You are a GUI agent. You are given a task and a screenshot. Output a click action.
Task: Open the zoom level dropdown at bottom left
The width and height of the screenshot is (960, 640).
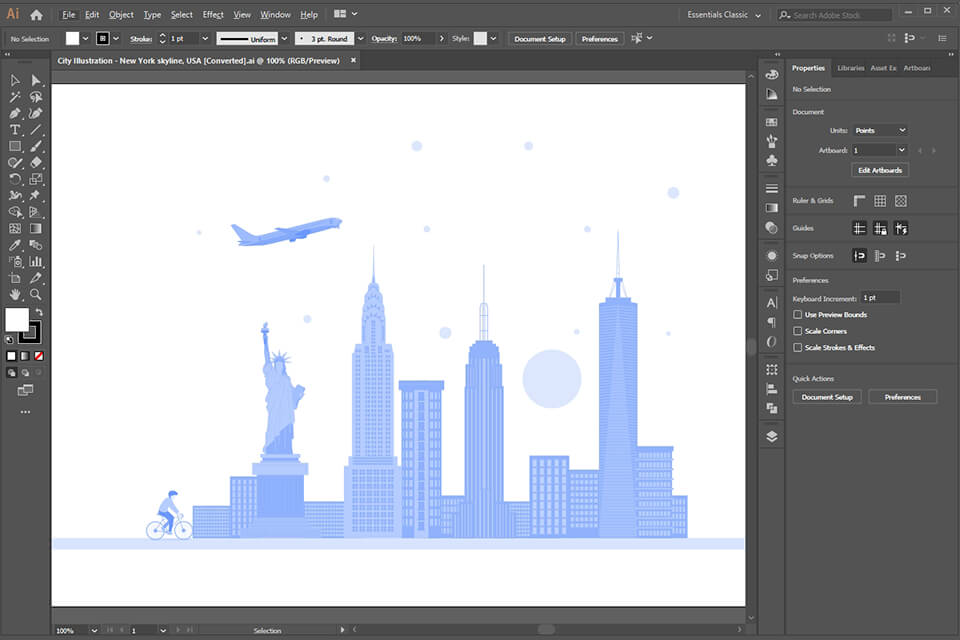96,630
